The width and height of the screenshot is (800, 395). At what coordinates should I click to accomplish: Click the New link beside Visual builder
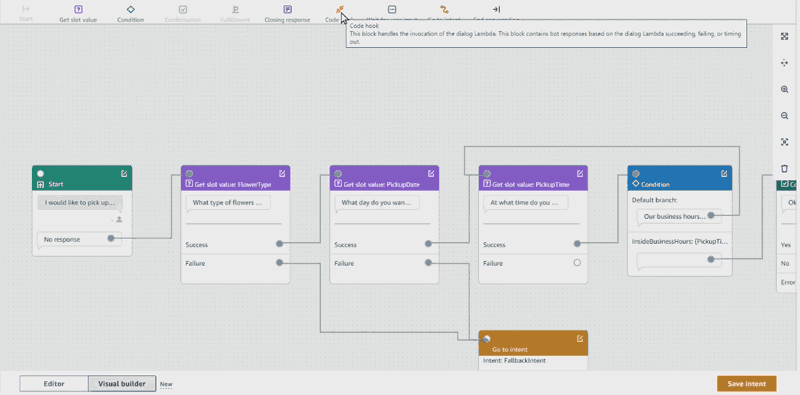coord(166,384)
